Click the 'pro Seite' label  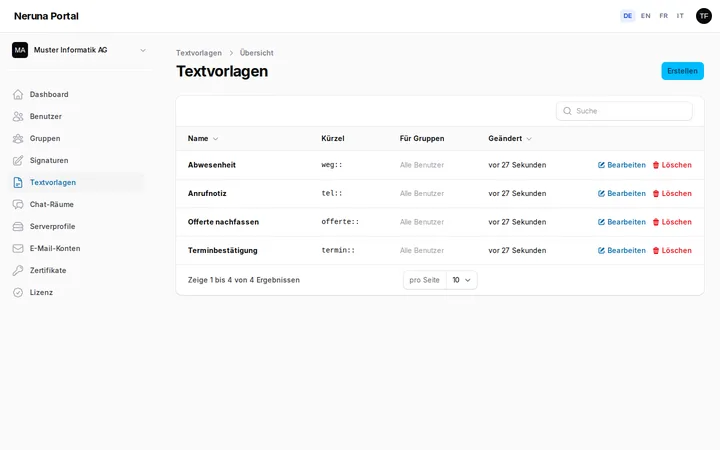point(424,280)
